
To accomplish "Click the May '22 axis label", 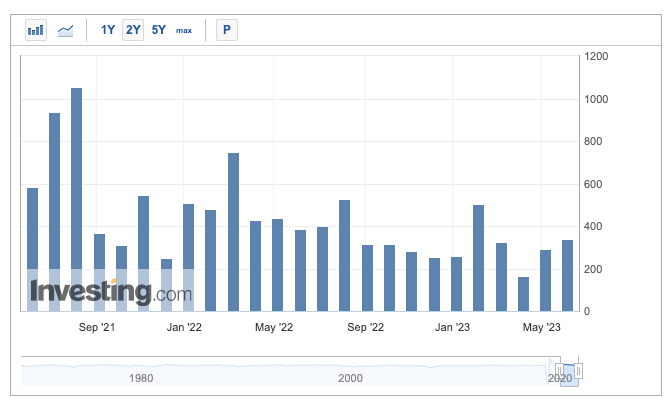I will (274, 327).
